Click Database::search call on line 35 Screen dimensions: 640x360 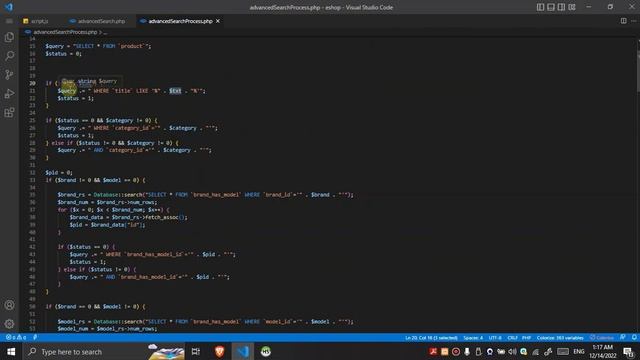(119, 195)
